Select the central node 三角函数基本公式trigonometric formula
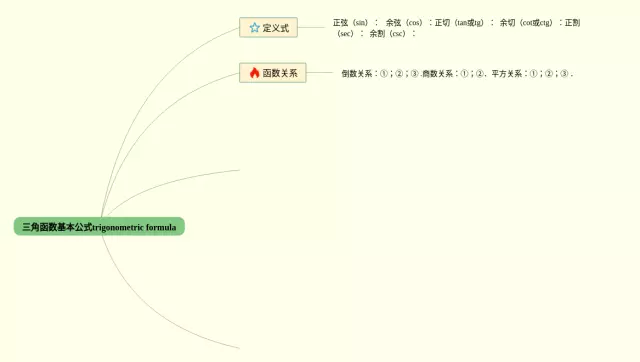The width and height of the screenshot is (640, 362). pos(99,227)
